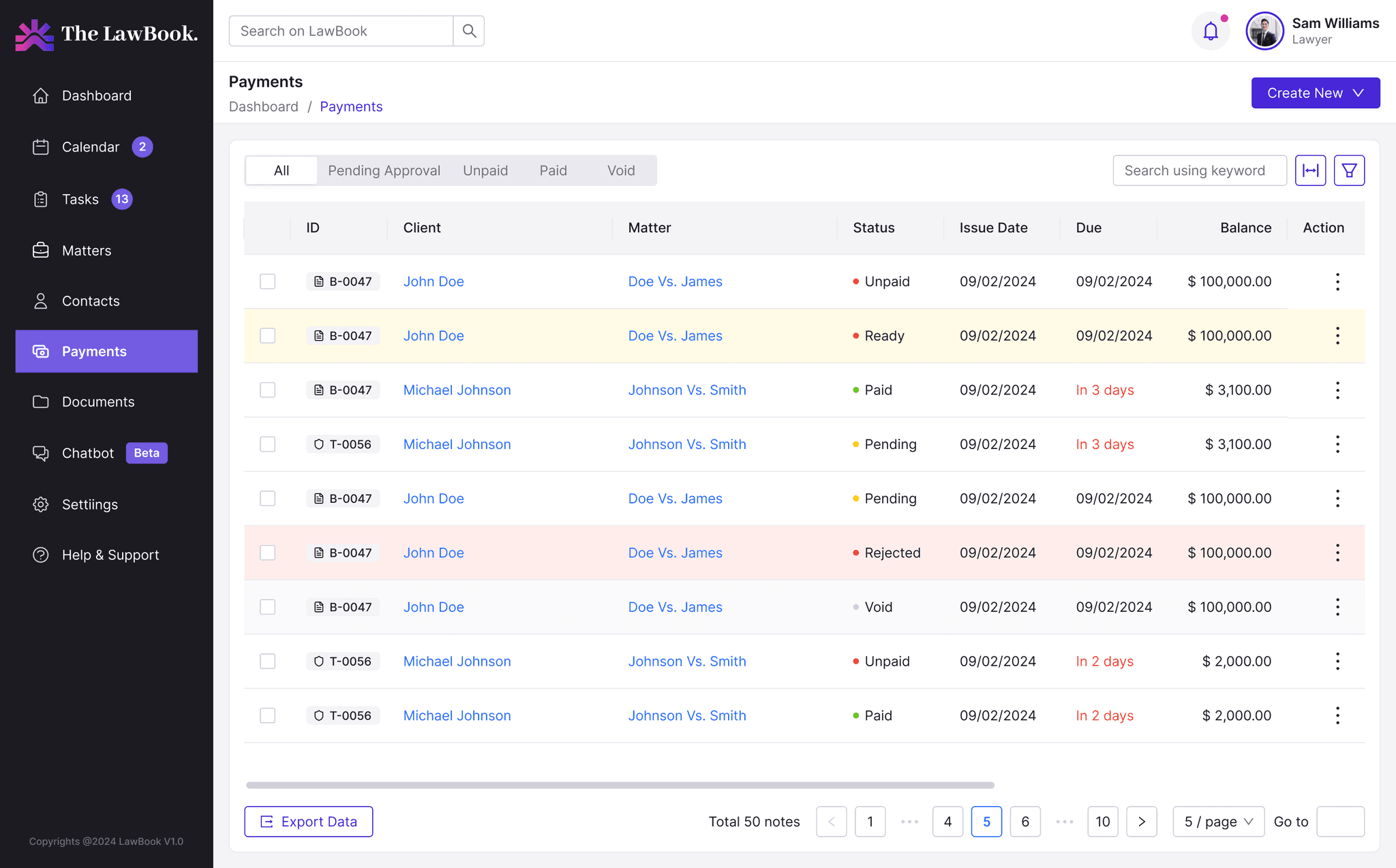
Task: Open action menu for the Rejected row
Action: pos(1337,553)
